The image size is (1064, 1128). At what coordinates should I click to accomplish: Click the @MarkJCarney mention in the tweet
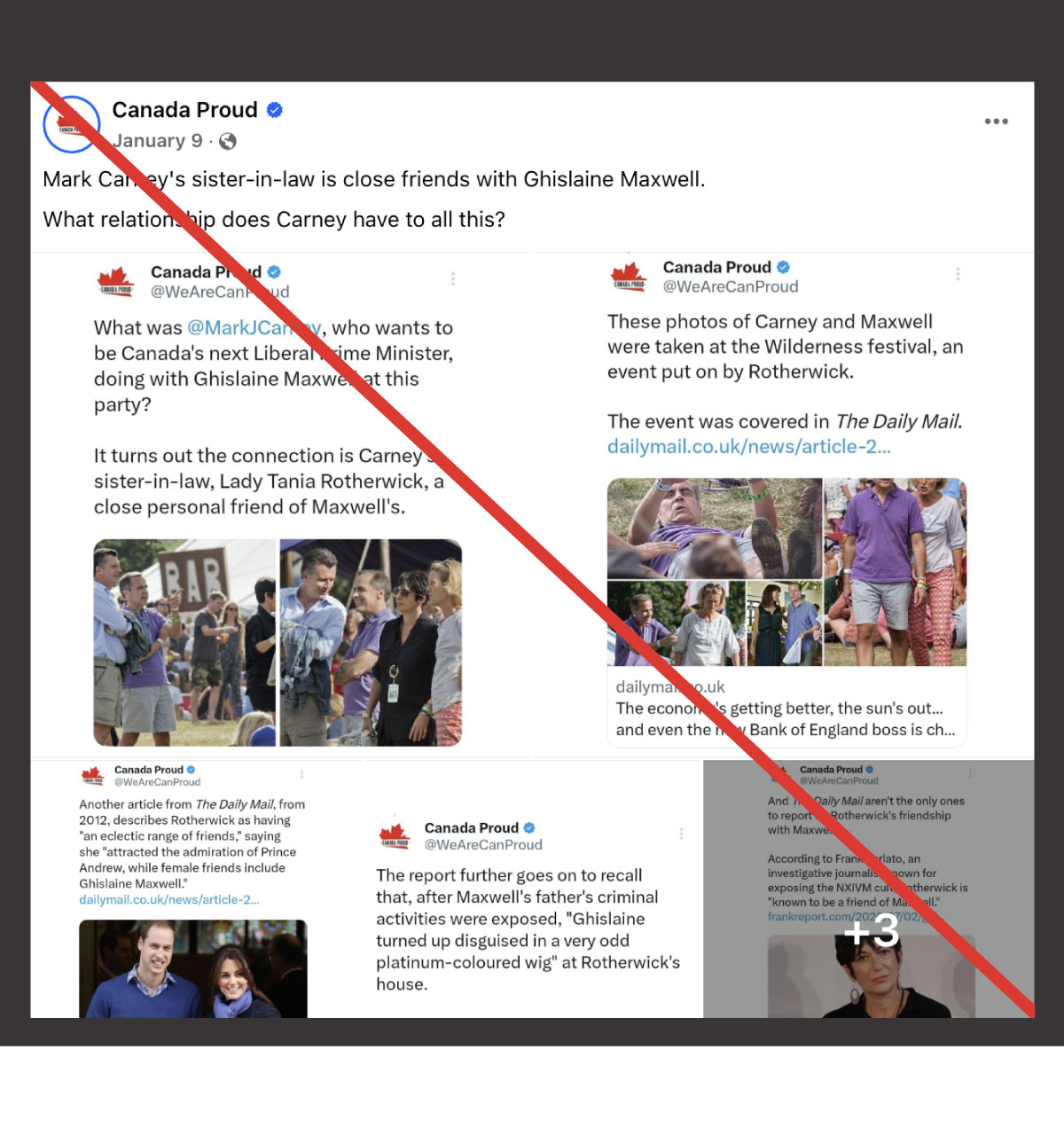click(x=254, y=328)
